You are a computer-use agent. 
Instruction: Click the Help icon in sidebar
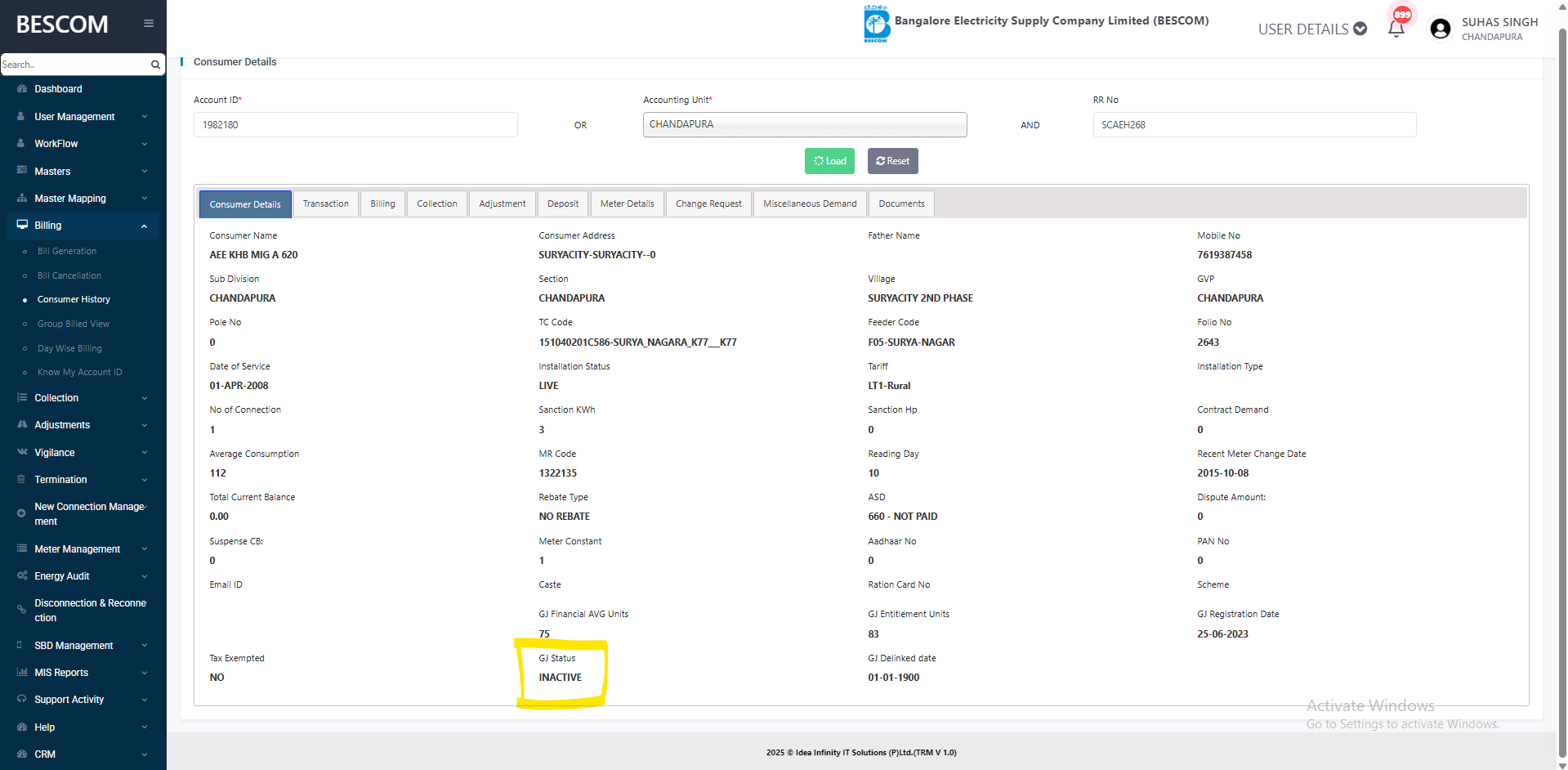22,727
